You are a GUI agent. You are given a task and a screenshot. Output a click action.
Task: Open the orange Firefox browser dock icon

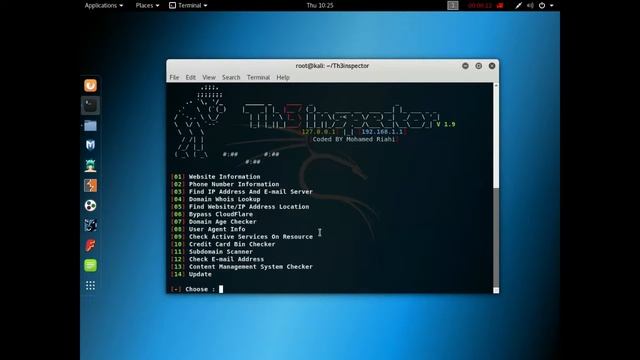[90, 85]
